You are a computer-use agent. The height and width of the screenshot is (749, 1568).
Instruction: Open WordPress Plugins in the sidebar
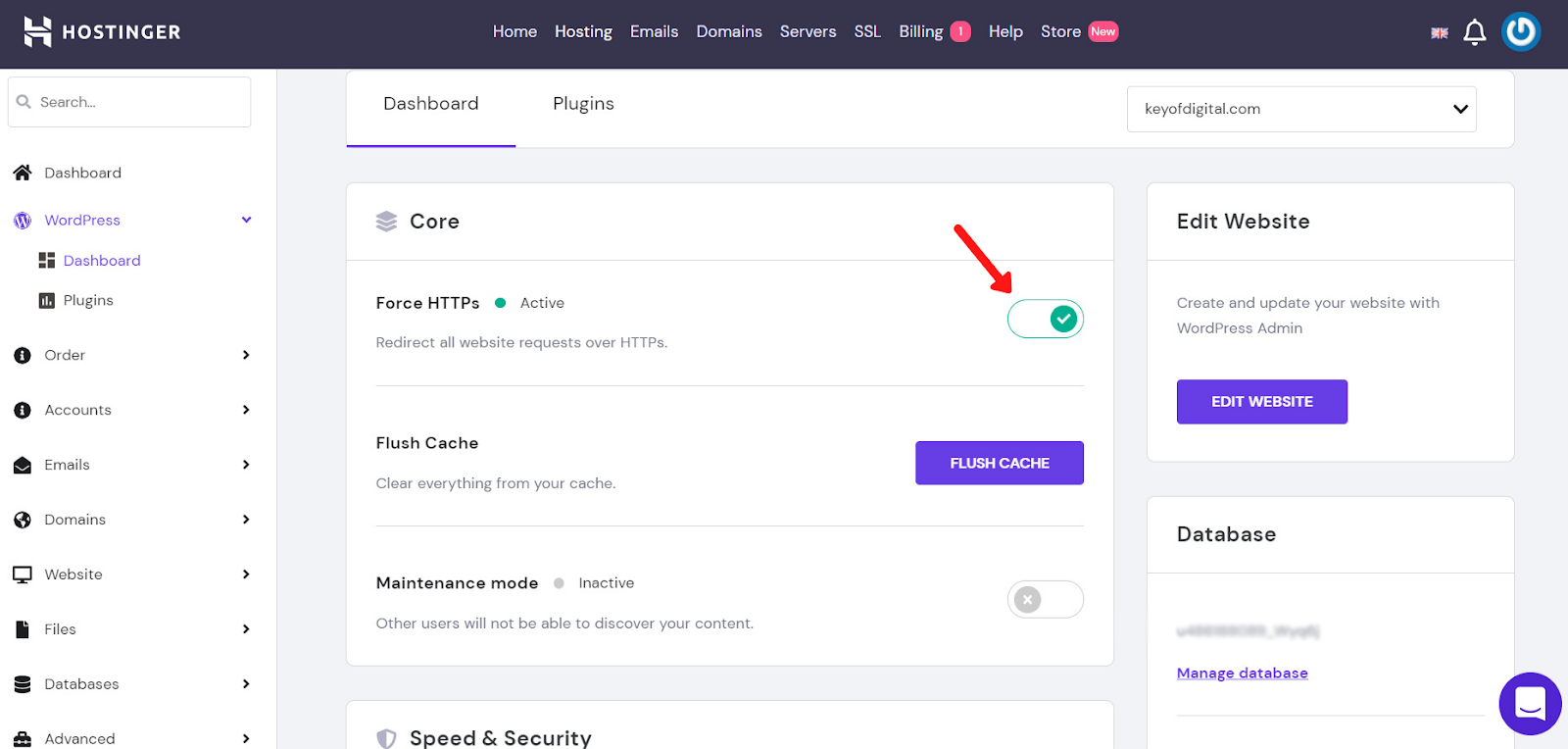point(88,300)
